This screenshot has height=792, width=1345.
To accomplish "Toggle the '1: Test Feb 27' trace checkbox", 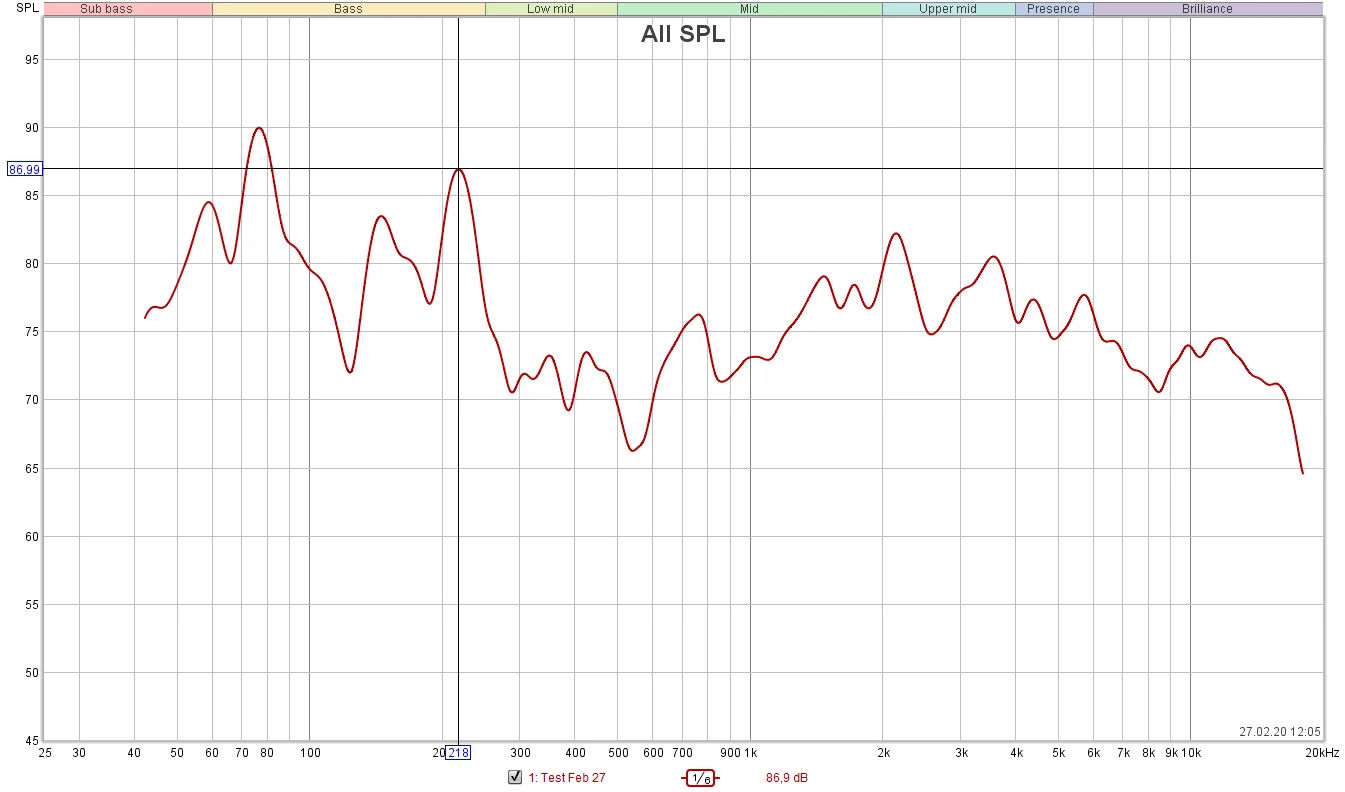I will click(x=515, y=777).
